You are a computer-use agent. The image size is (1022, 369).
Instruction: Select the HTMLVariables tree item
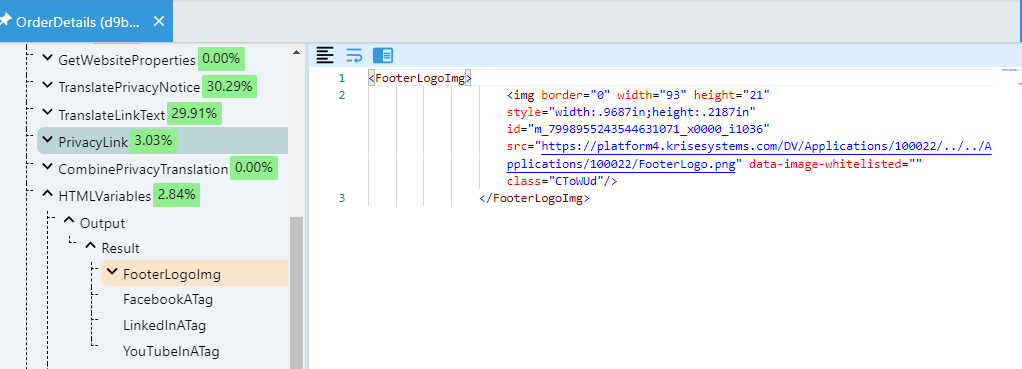click(104, 196)
